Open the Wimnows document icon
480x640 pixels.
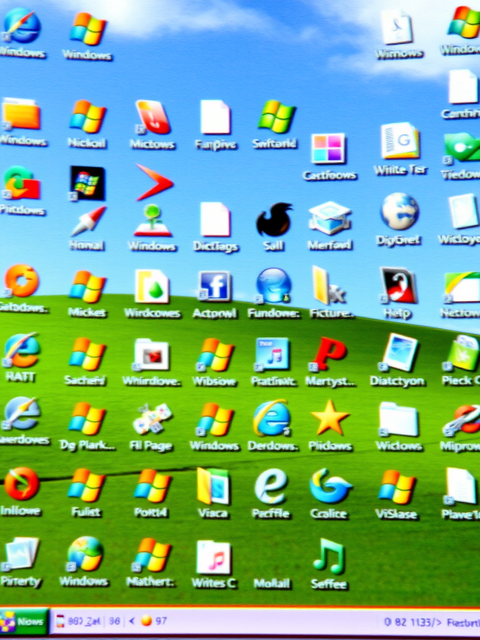(x=397, y=27)
